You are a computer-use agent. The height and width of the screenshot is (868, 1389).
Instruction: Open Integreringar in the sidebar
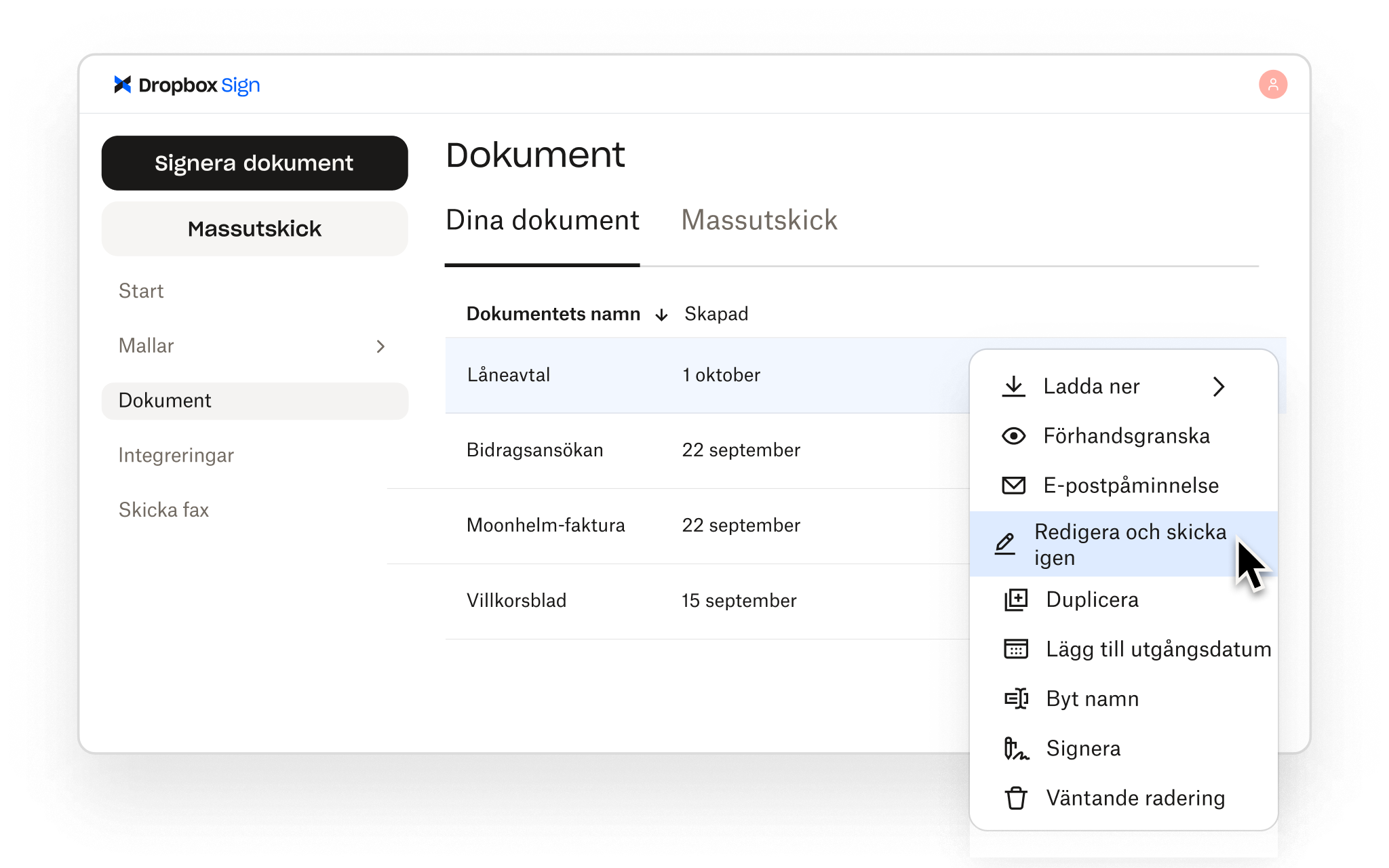point(176,456)
